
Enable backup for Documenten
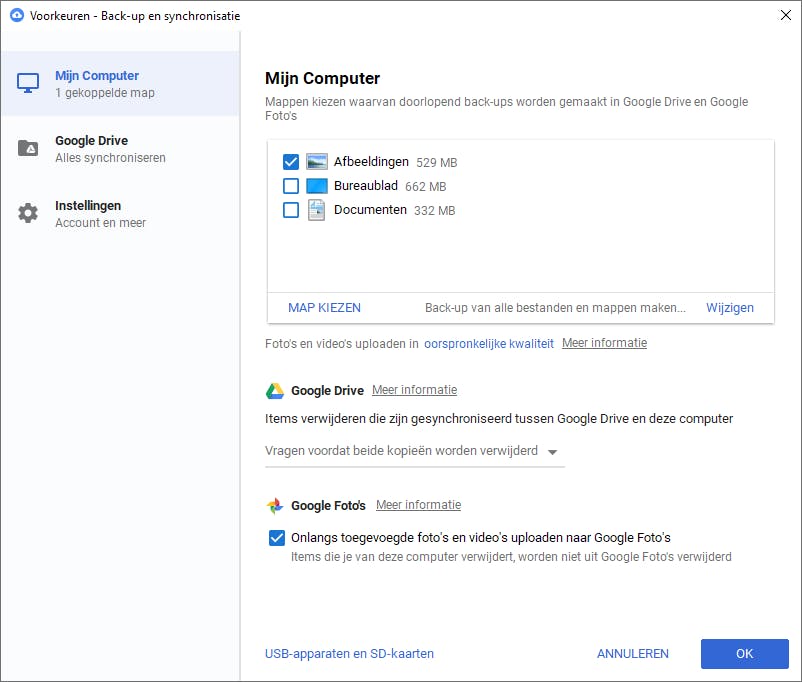pyautogui.click(x=291, y=210)
